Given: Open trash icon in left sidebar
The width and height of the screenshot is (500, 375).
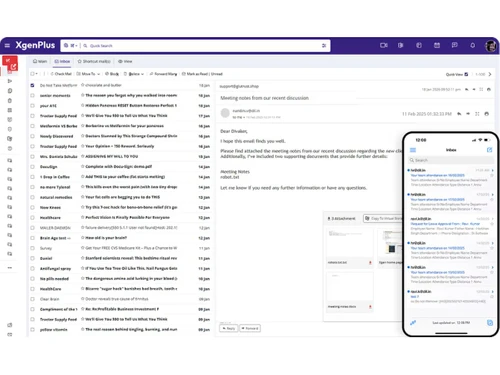Looking at the screenshot, I should tap(10, 101).
